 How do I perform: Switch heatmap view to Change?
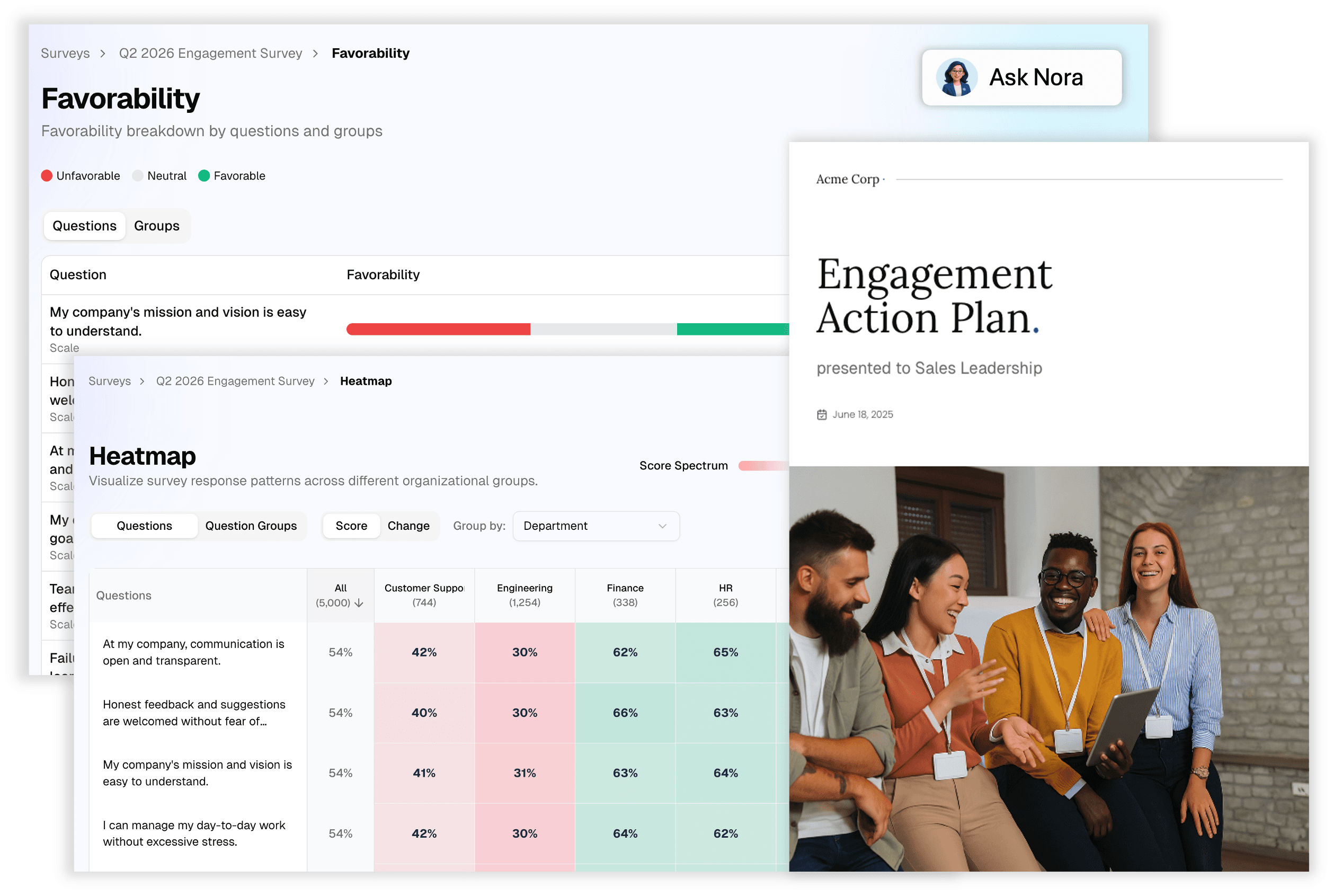coord(408,526)
